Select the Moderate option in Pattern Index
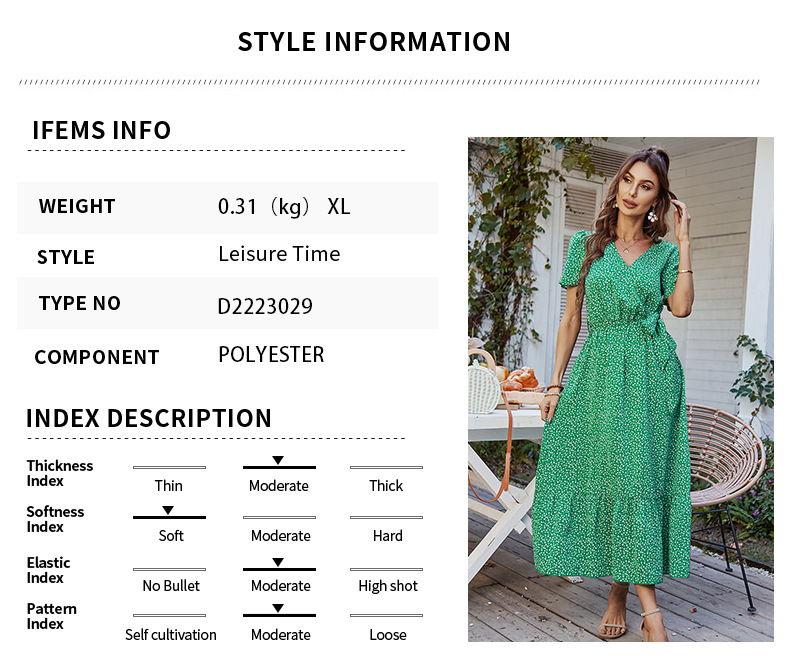790x664 pixels. (281, 635)
